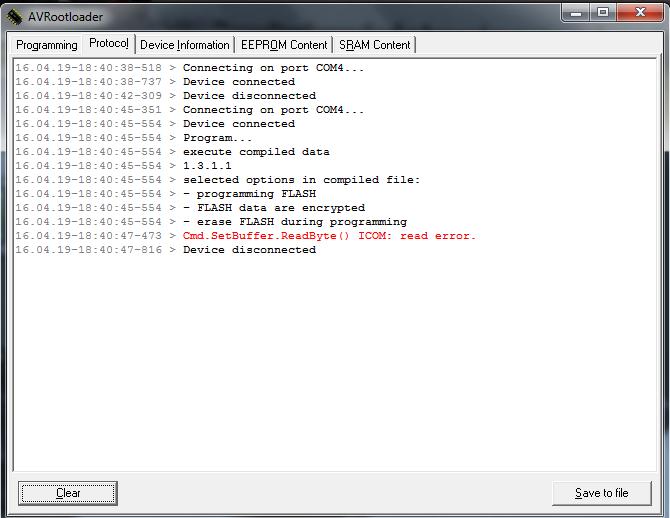Viewport: 670px width, 518px height.
Task: Minimize the AVRootloader window
Action: point(576,13)
